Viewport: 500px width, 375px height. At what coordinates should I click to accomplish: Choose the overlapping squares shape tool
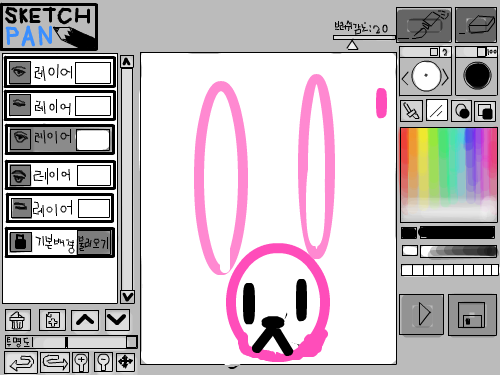[x=485, y=111]
